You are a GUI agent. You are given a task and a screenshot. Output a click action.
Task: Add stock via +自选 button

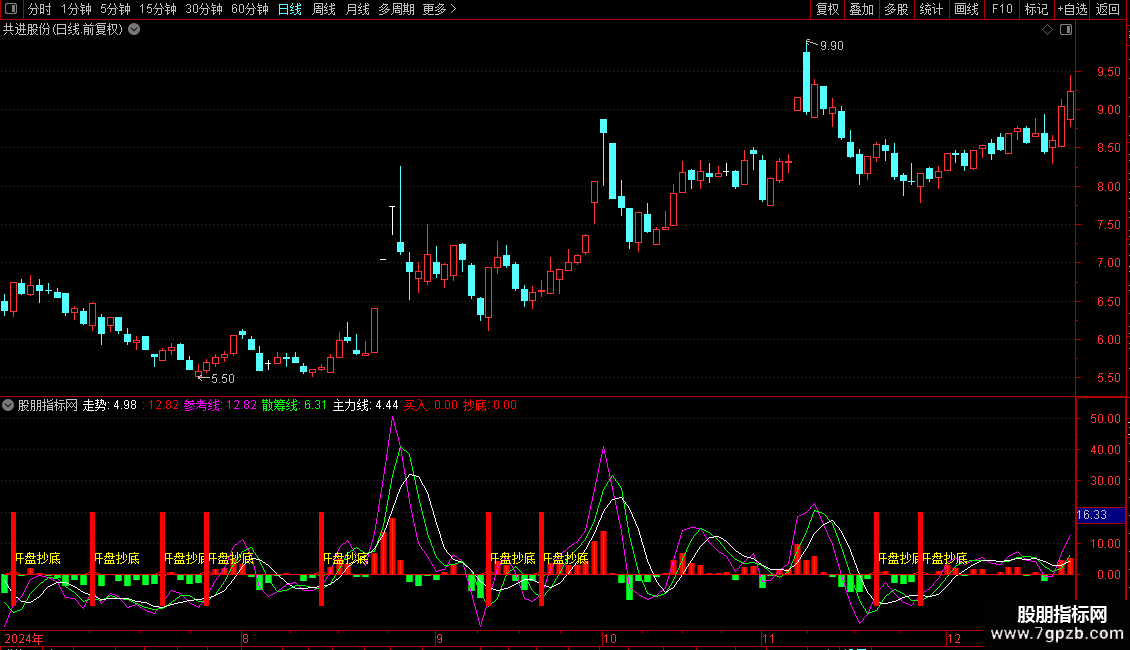coord(1072,9)
